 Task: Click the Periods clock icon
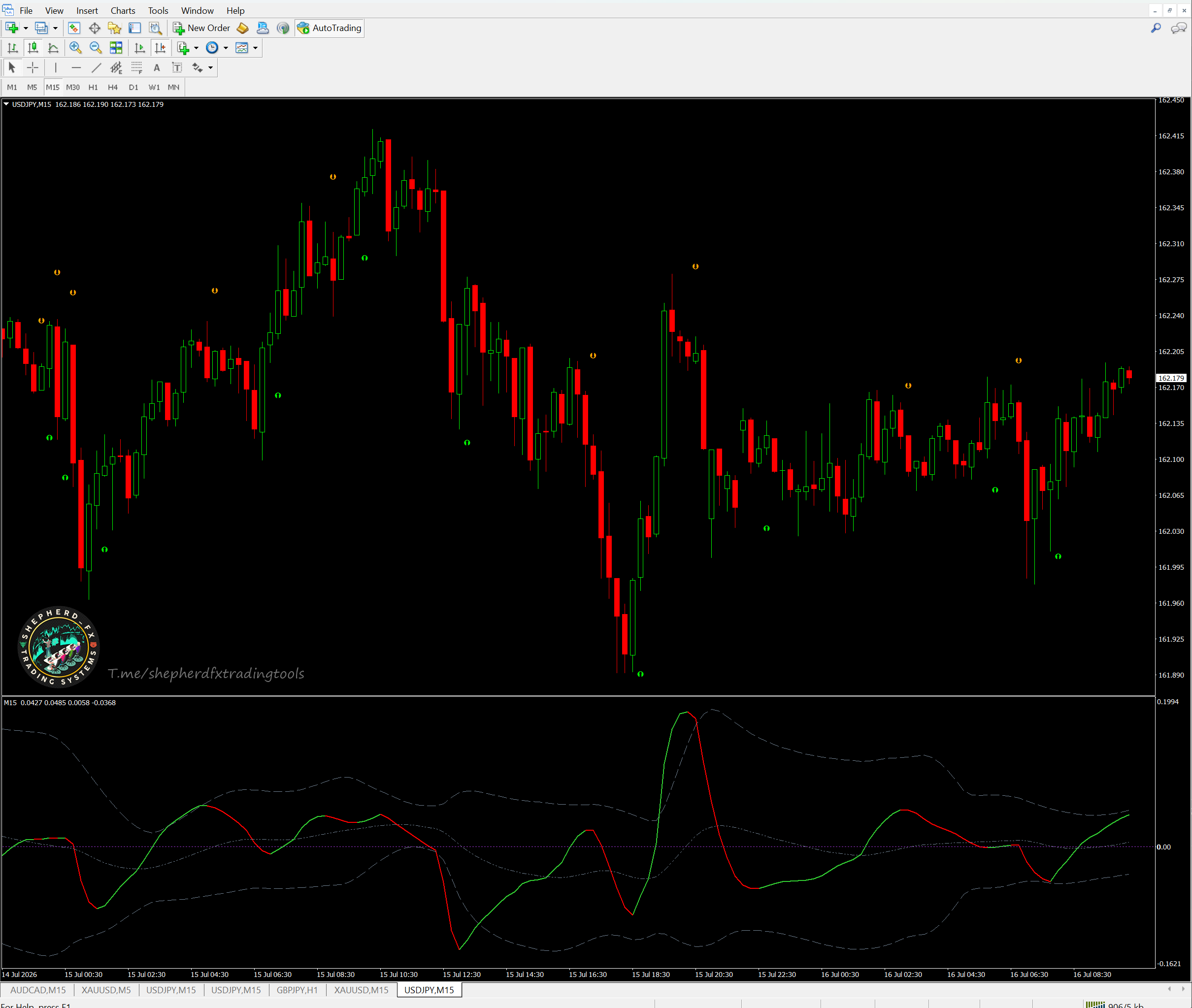point(212,48)
